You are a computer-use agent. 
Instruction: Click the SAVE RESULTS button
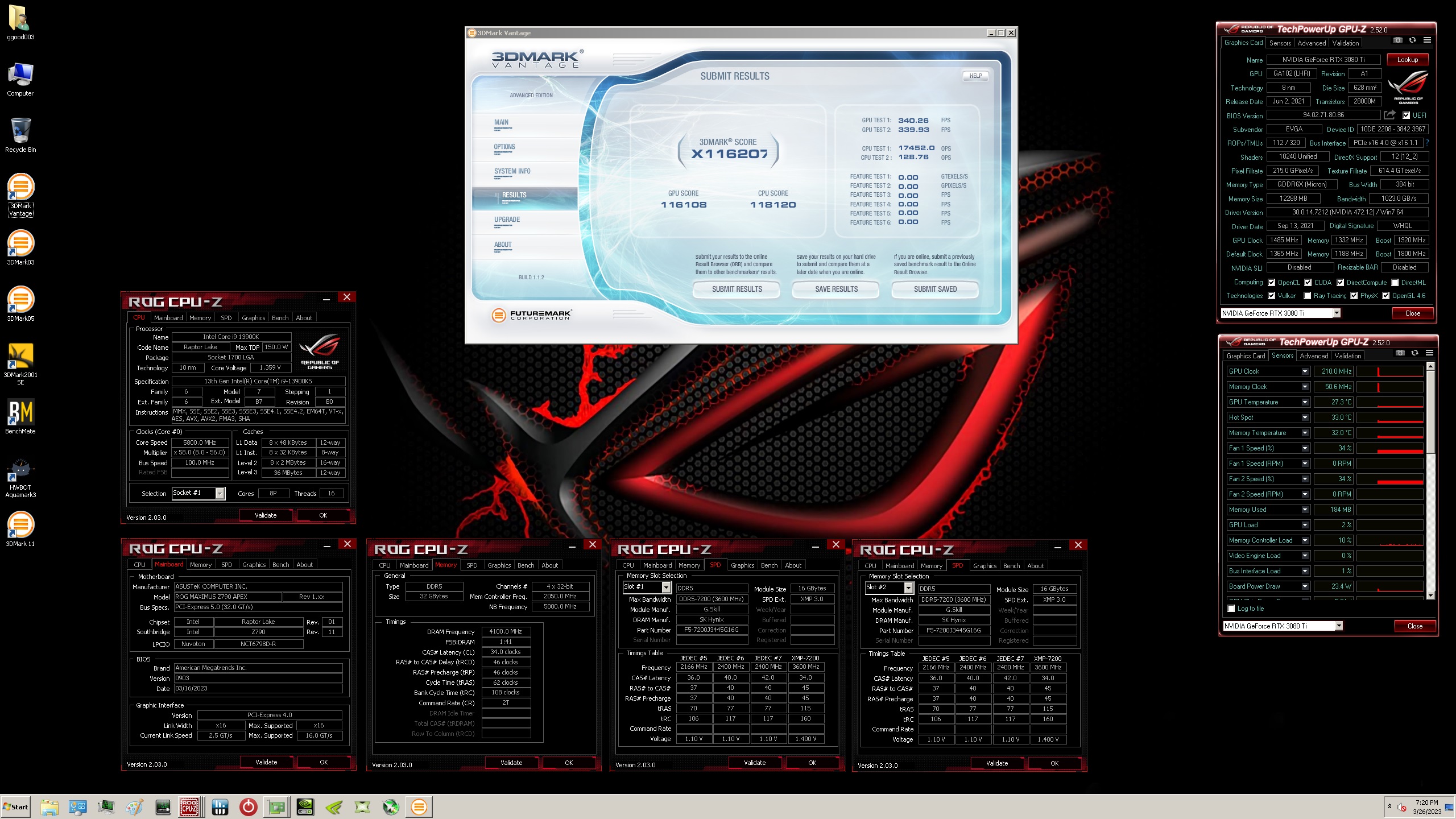pyautogui.click(x=836, y=289)
